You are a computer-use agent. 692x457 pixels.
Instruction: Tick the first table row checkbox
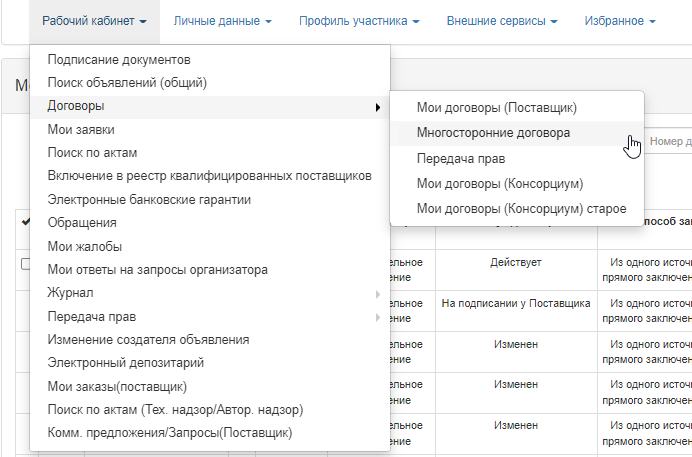pyautogui.click(x=25, y=262)
